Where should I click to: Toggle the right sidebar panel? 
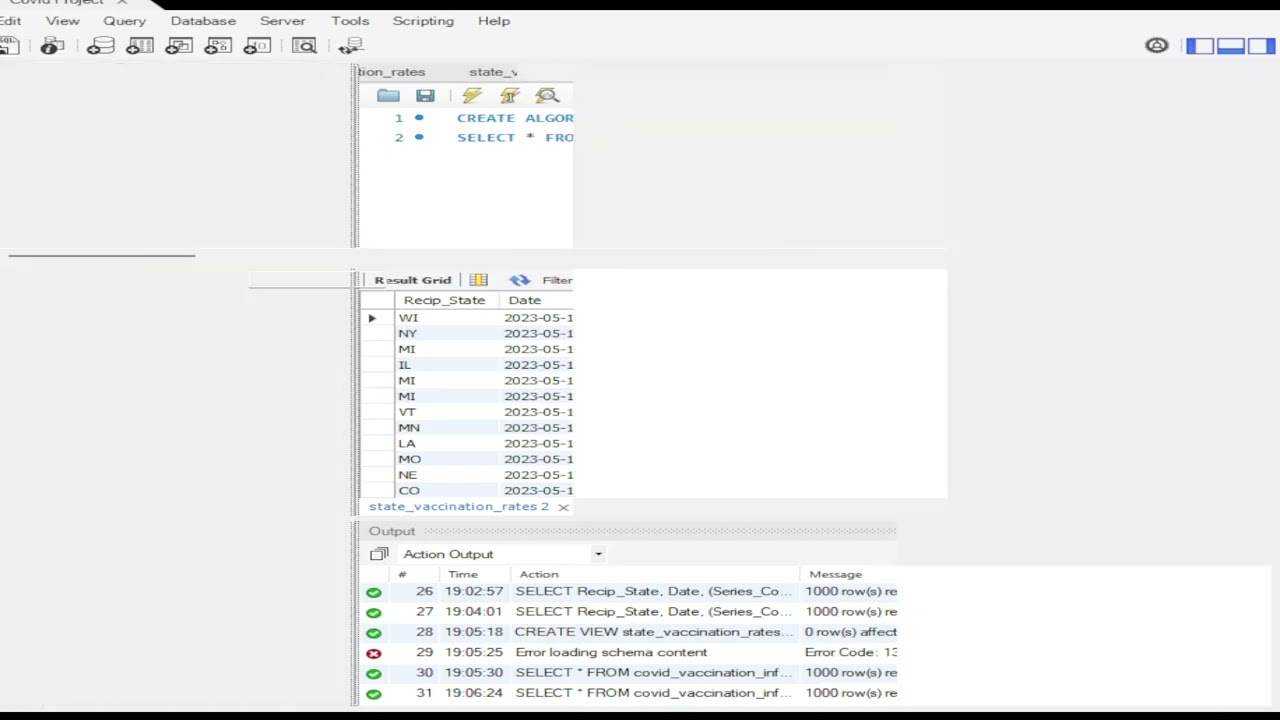[1262, 46]
